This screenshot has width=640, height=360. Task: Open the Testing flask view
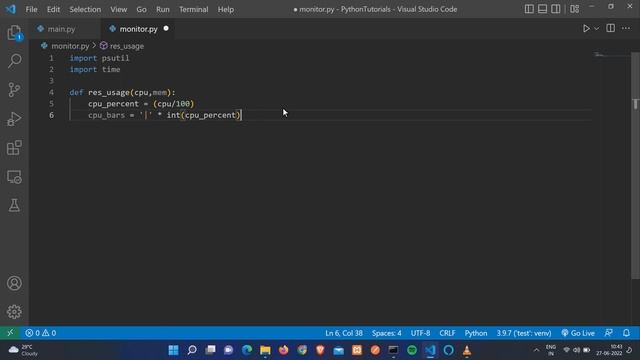click(14, 205)
